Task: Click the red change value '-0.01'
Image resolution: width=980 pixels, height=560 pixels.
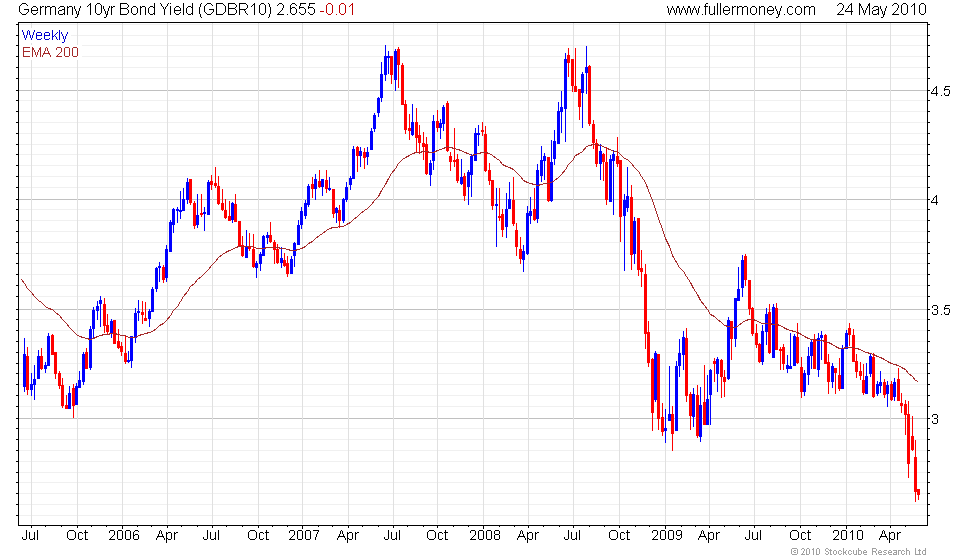Action: 337,9
